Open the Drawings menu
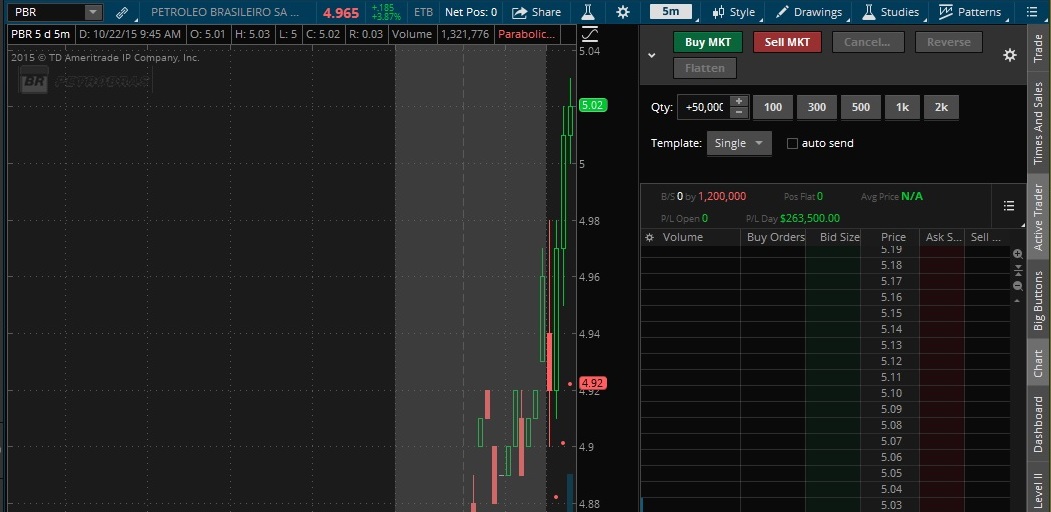The width and height of the screenshot is (1051, 512). click(x=808, y=12)
